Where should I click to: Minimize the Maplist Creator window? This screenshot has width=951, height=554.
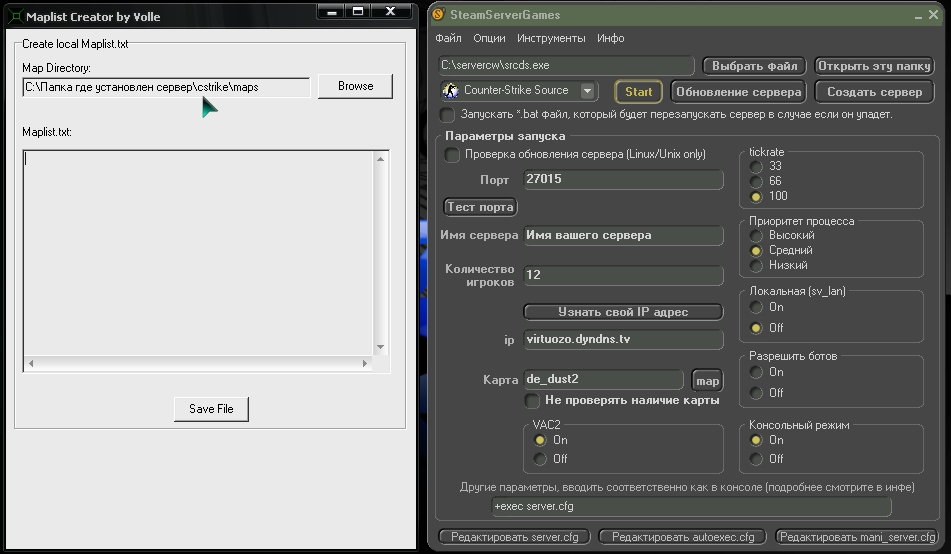331,12
